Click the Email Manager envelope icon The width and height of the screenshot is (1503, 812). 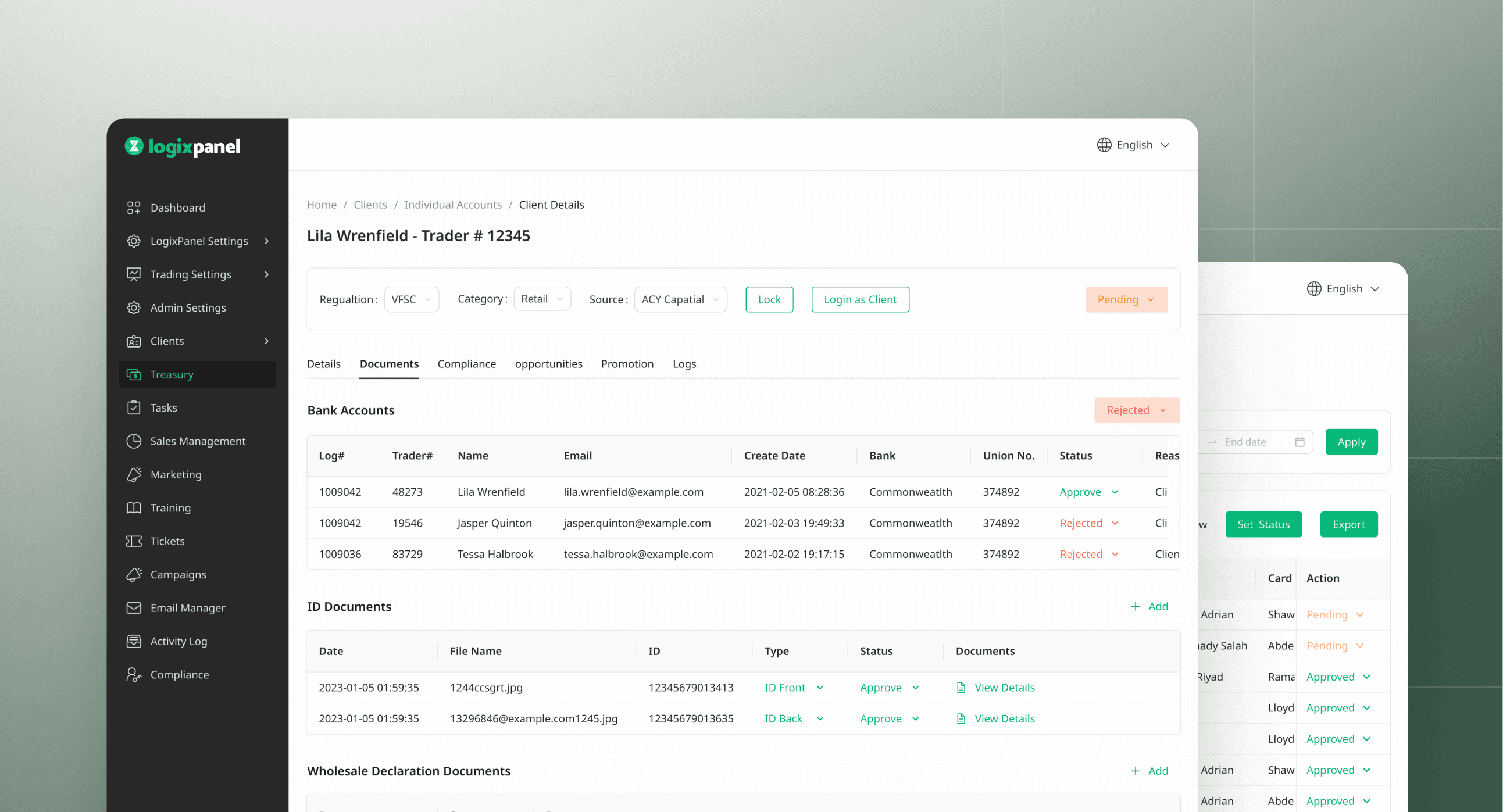pos(134,608)
